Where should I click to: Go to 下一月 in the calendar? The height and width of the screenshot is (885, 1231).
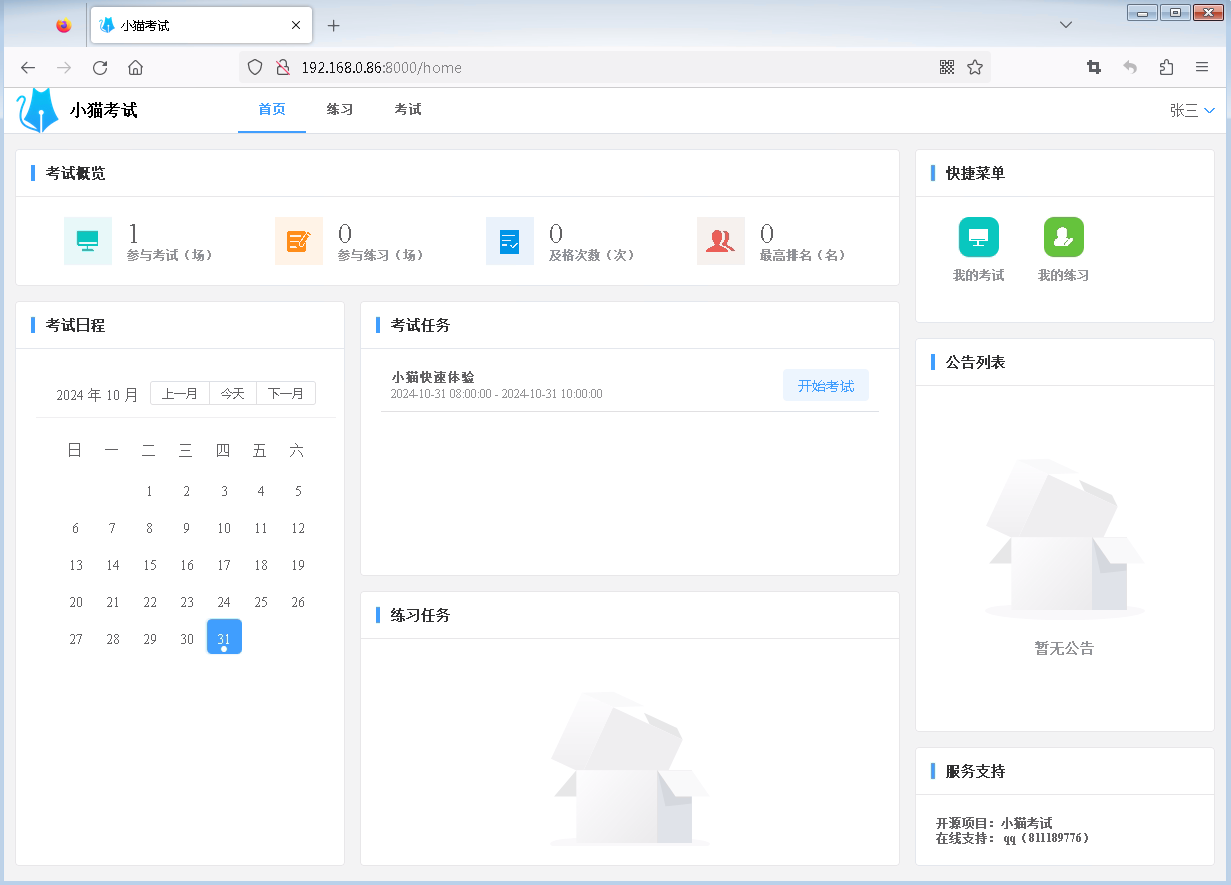(x=286, y=393)
